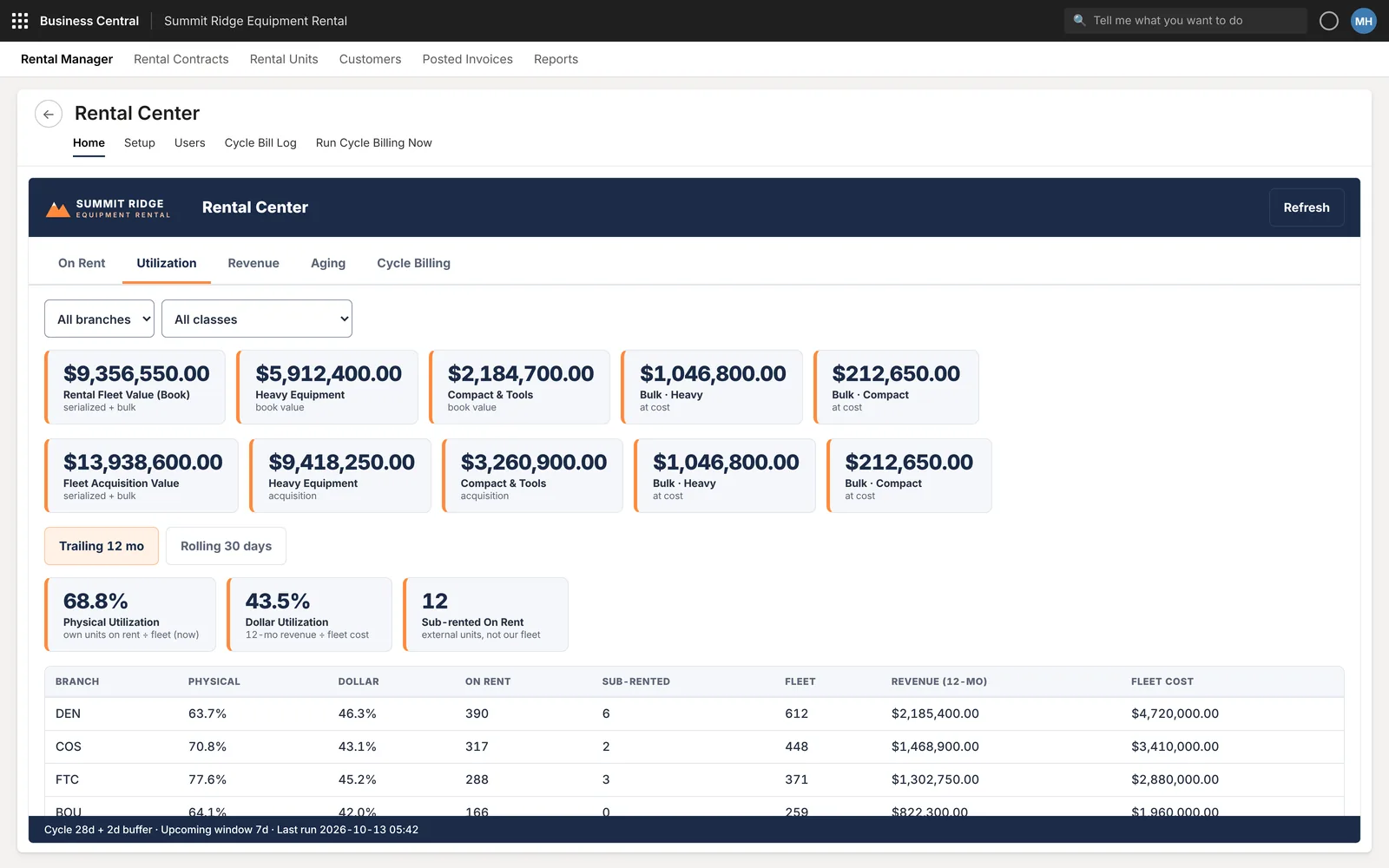The image size is (1389, 868).
Task: Click FTC physical value 77.6%
Action: tap(207, 779)
